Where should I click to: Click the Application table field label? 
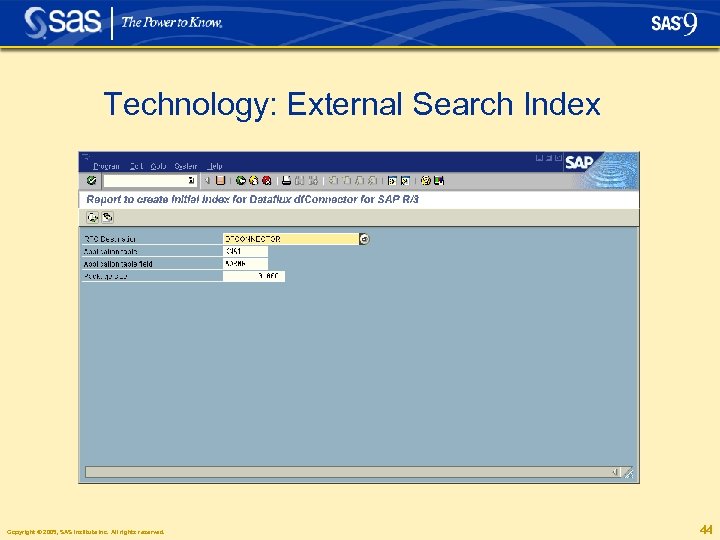click(118, 264)
